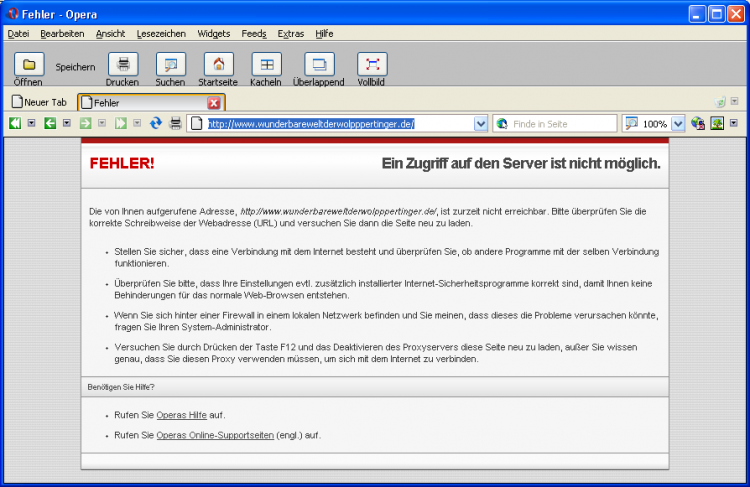Click the rewind navigation arrow icon

pyautogui.click(x=15, y=123)
